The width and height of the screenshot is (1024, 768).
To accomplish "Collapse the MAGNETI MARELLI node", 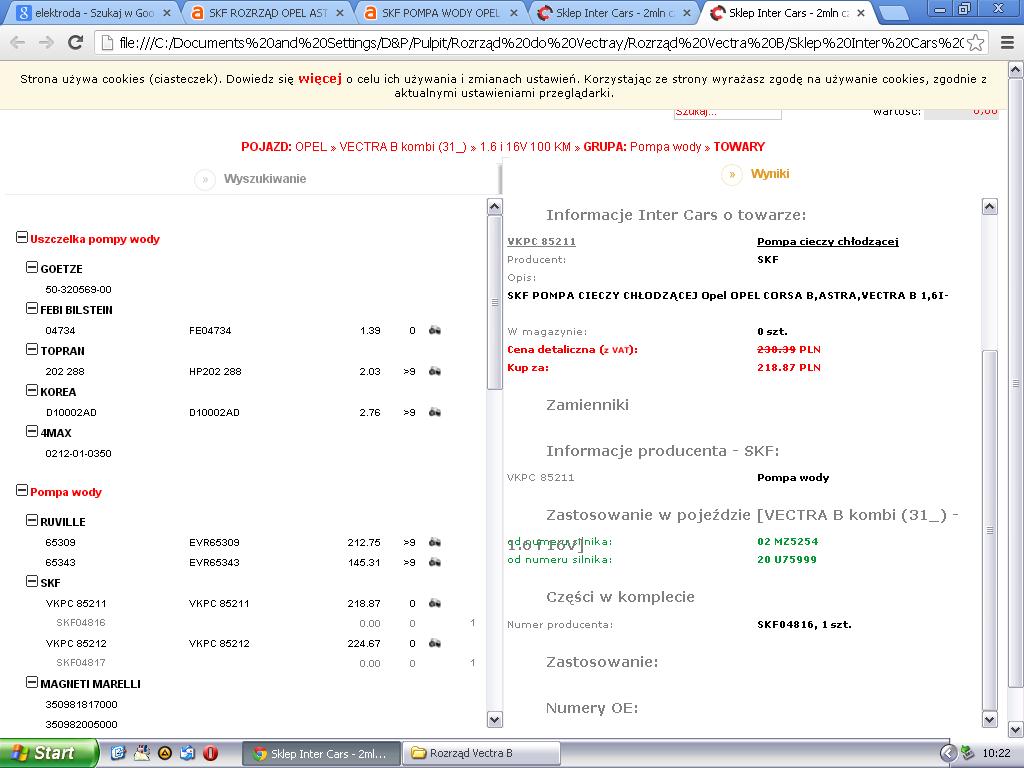I will (x=32, y=682).
